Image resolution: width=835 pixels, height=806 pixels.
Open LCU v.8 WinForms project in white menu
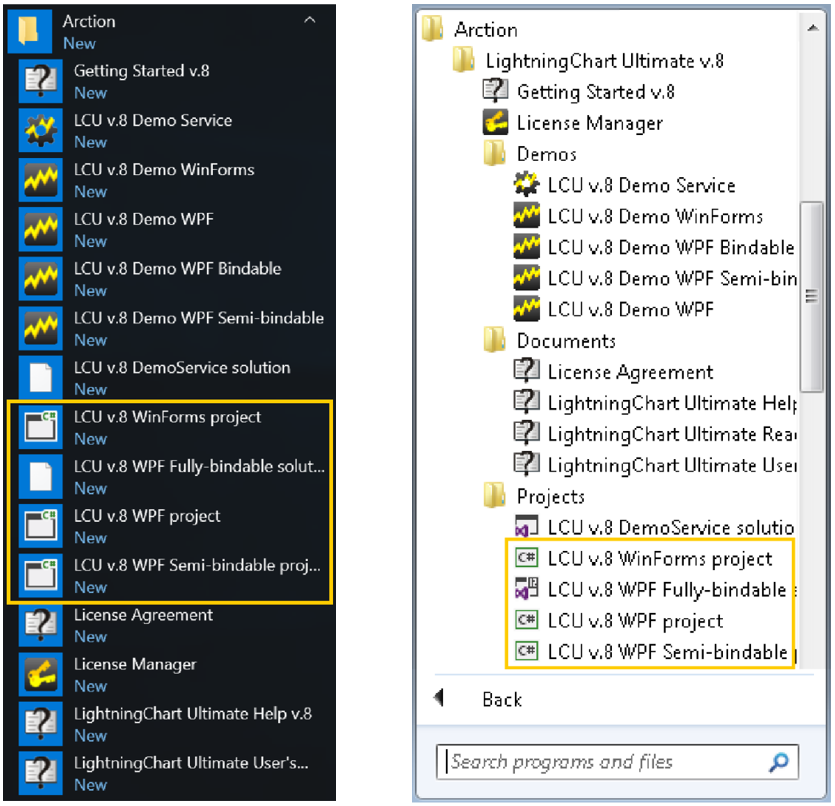(644, 558)
